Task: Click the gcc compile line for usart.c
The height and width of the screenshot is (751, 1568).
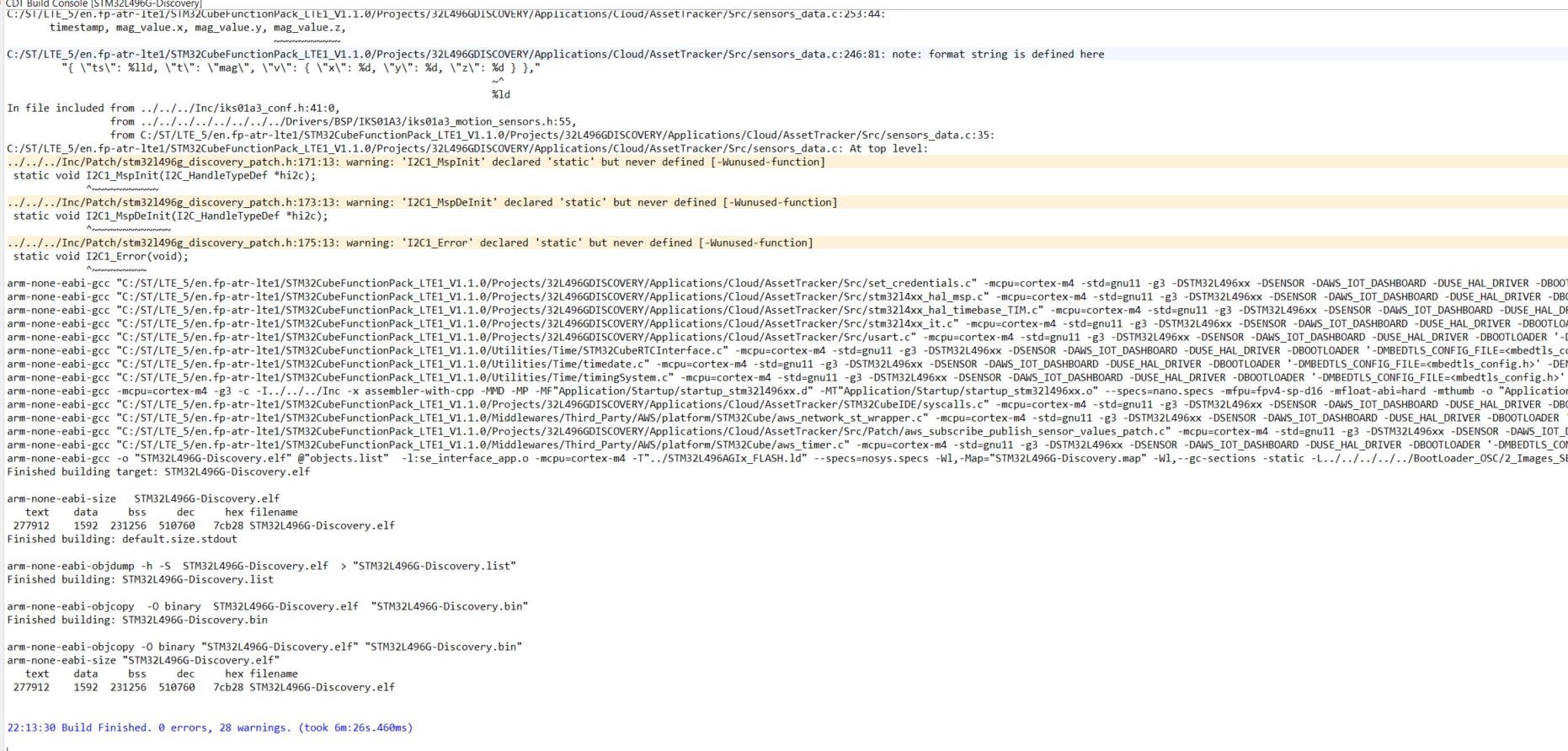Action: tap(787, 337)
